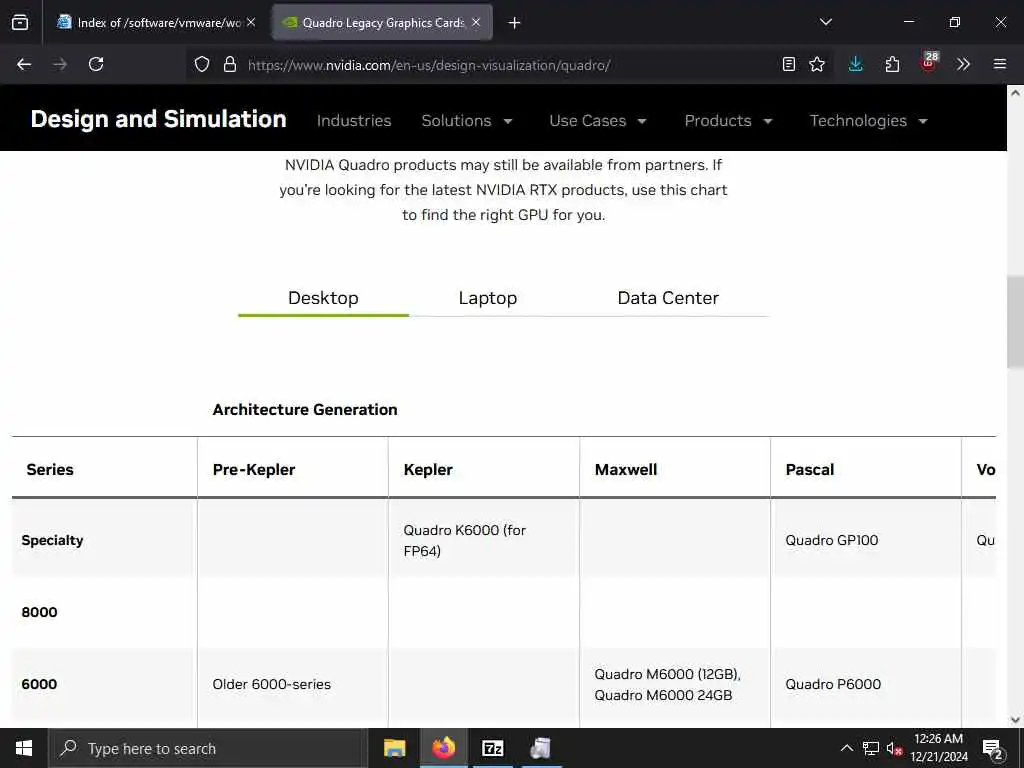Open Firefox View tab icon
Image resolution: width=1024 pixels, height=768 pixels.
pyautogui.click(x=20, y=23)
